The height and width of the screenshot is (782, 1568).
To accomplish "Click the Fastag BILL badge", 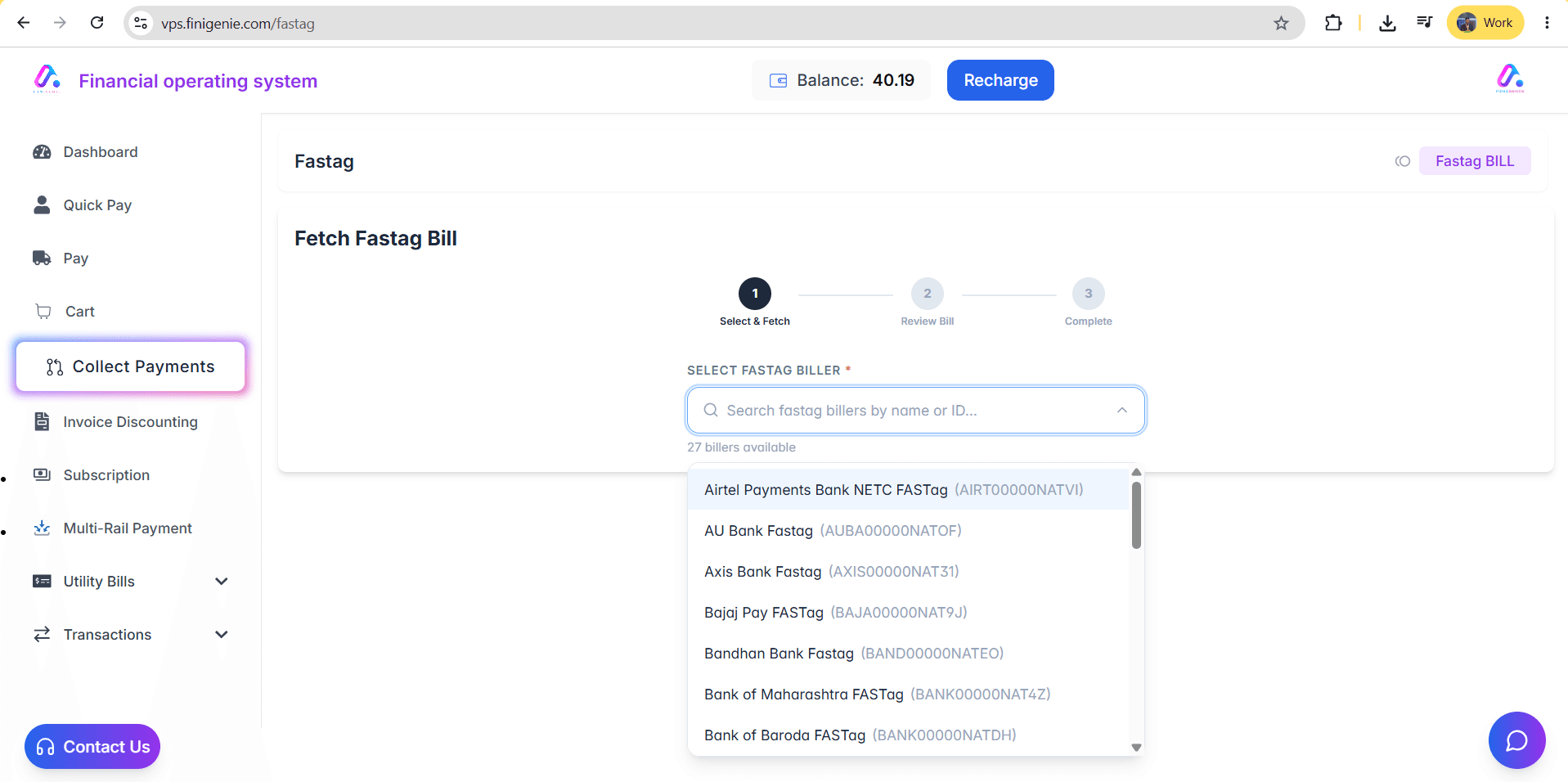I will [x=1475, y=161].
